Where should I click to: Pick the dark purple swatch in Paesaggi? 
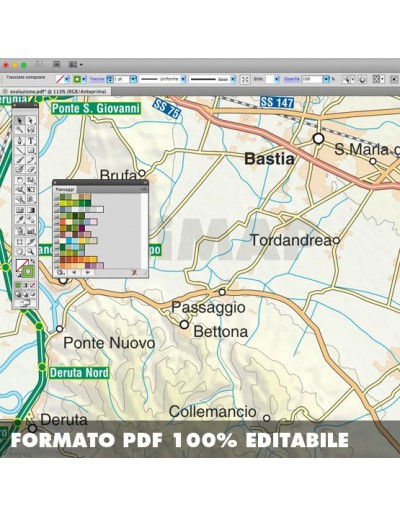tap(82, 228)
